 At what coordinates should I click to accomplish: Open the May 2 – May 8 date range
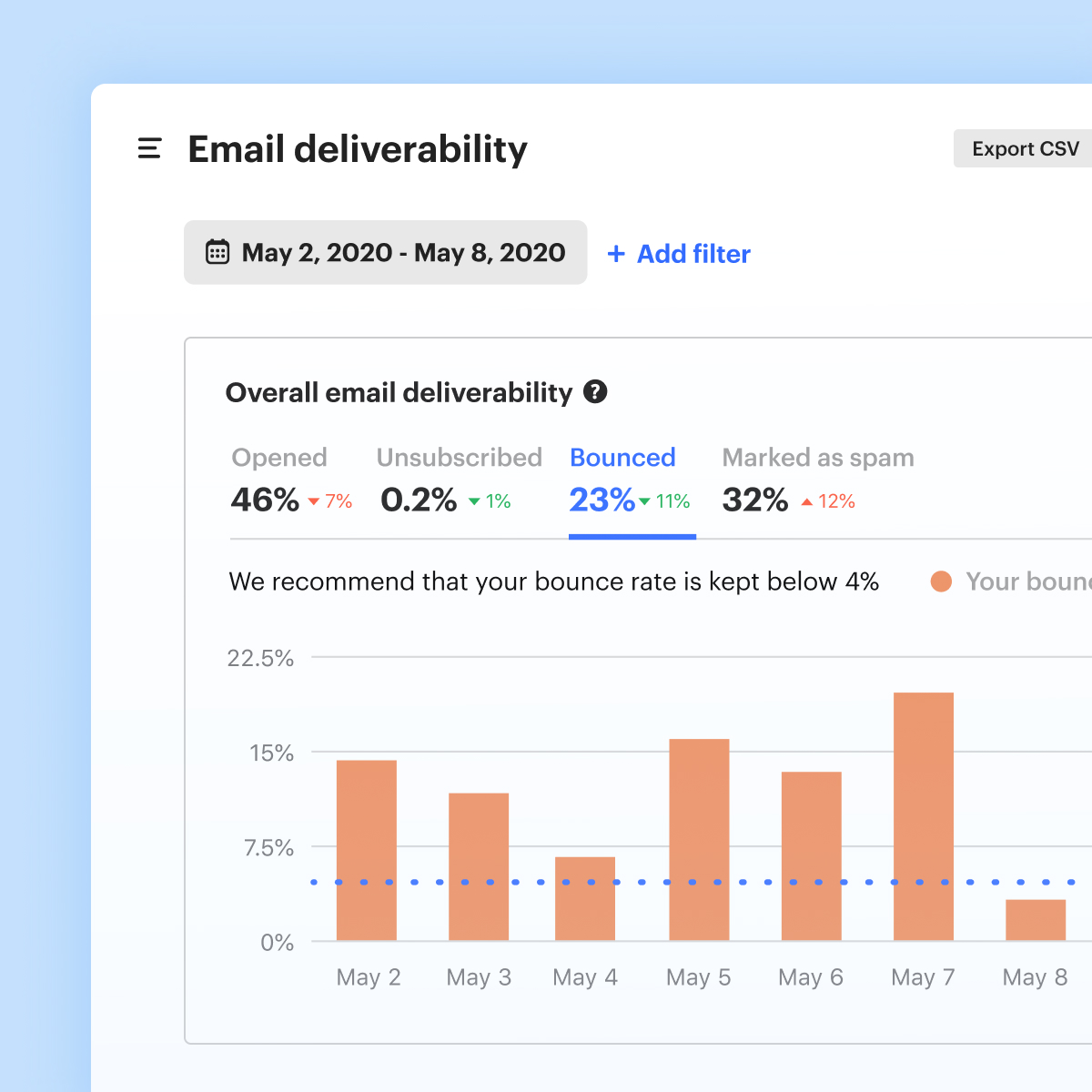point(386,252)
